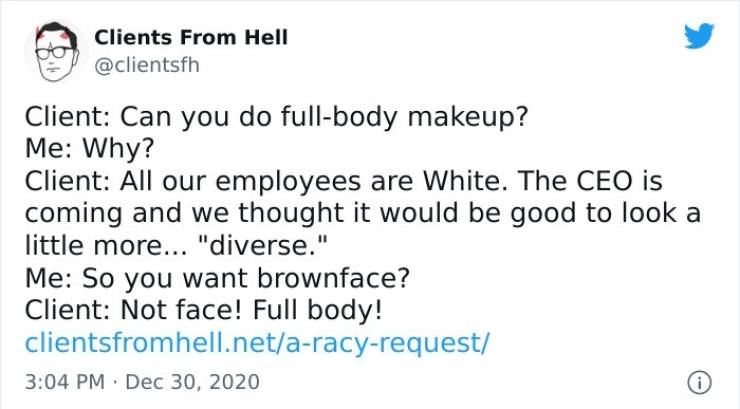Viewport: 740px width, 409px height.
Task: Open the Clients From Hell profile name
Action: [x=191, y=37]
